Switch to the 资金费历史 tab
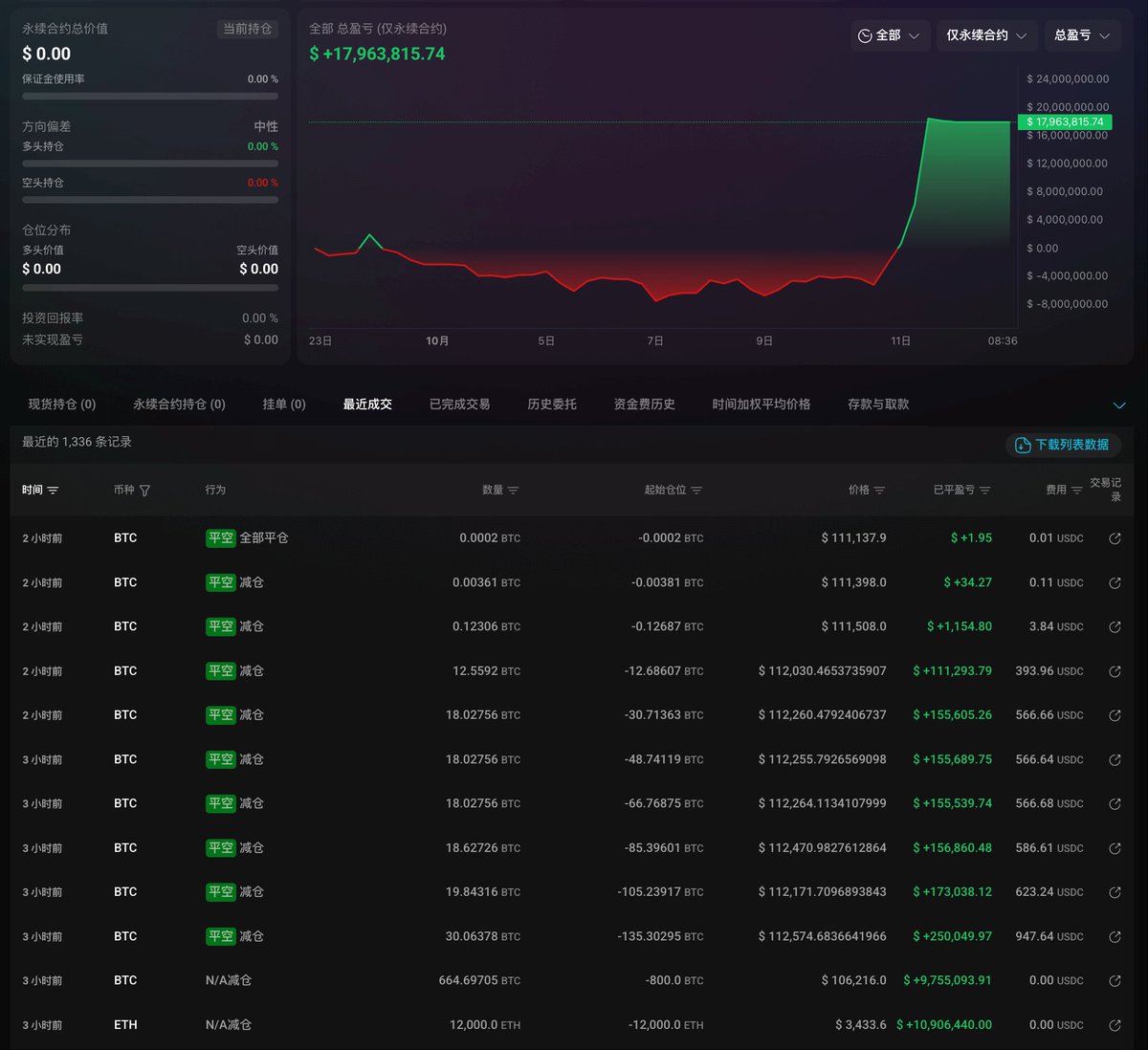Screen dimensions: 1148x1050 pos(645,405)
